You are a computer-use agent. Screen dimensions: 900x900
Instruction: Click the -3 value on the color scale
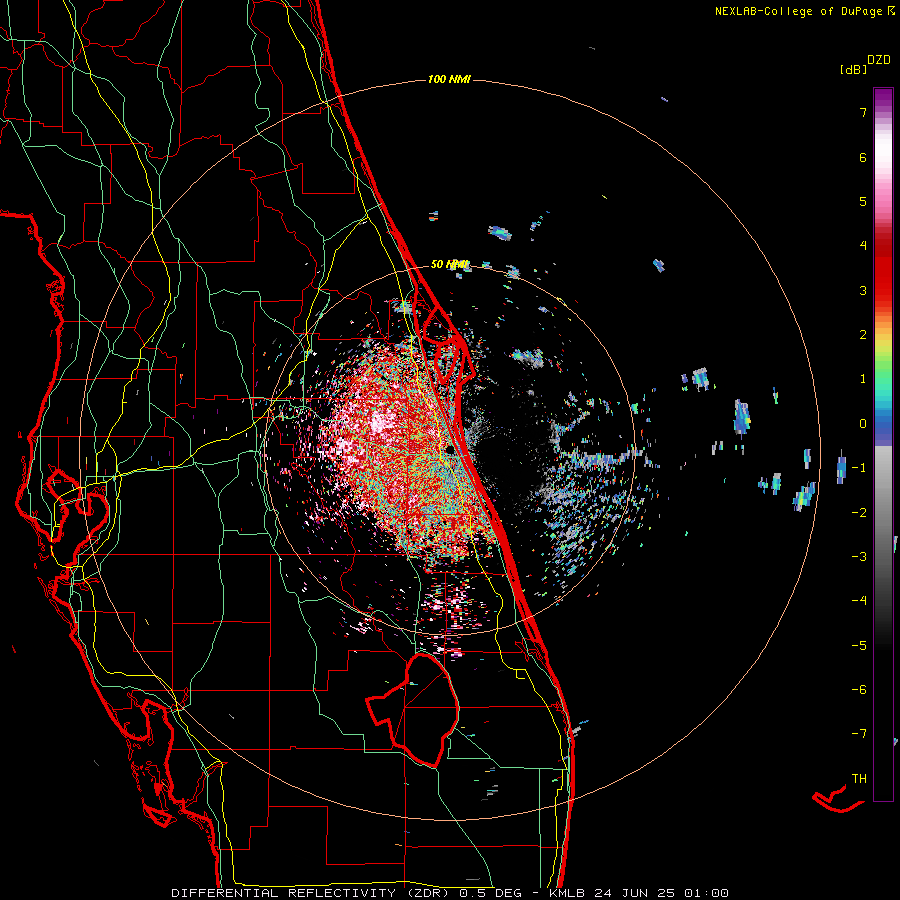pyautogui.click(x=859, y=557)
